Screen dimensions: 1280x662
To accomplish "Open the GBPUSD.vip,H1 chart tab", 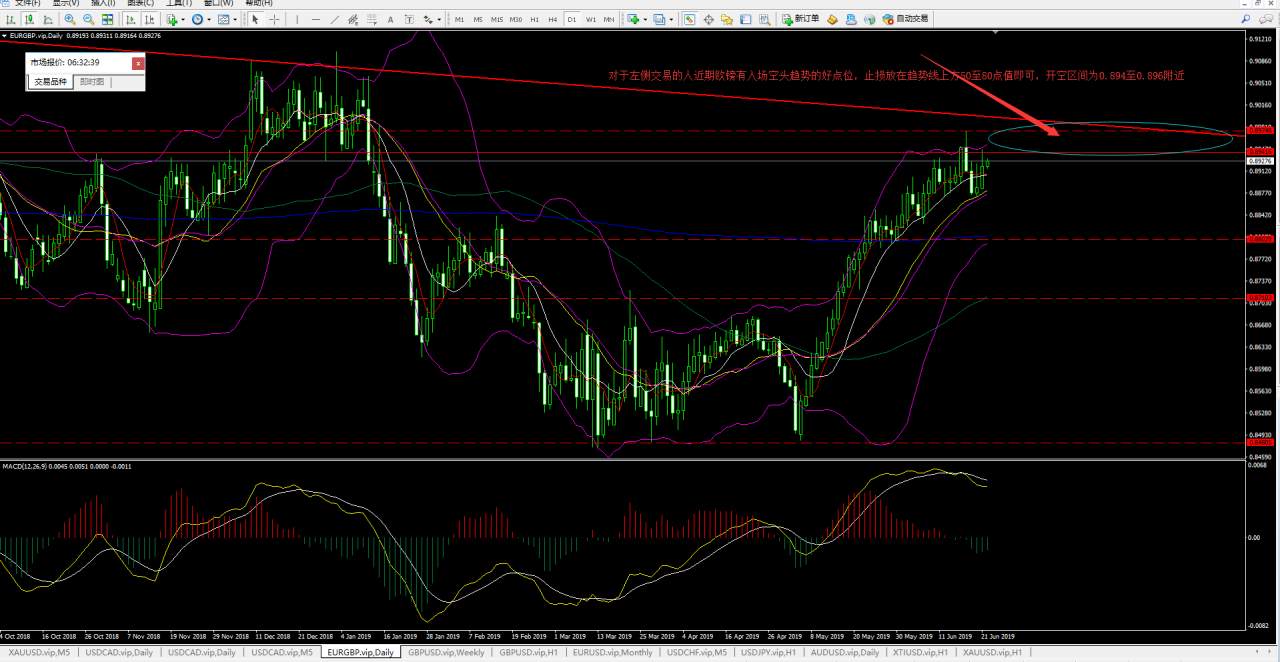I will [x=528, y=652].
